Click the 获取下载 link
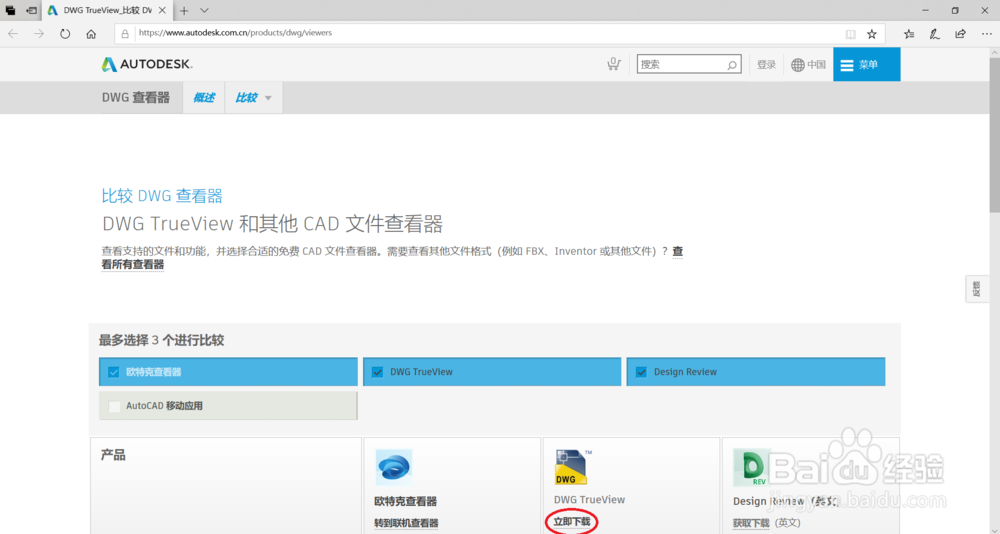Image resolution: width=1000 pixels, height=534 pixels. click(751, 523)
